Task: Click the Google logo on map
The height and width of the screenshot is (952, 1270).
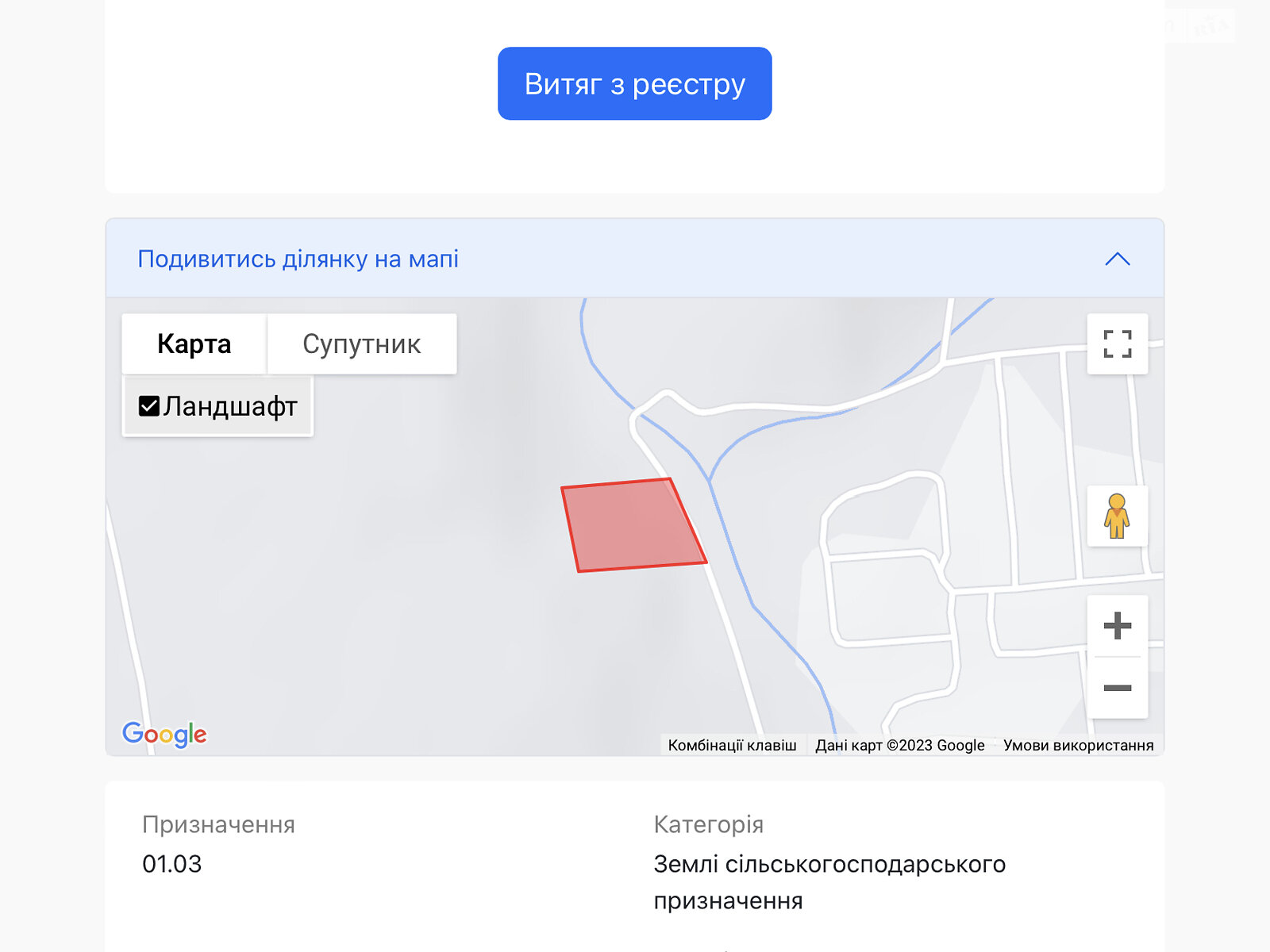Action: [164, 734]
